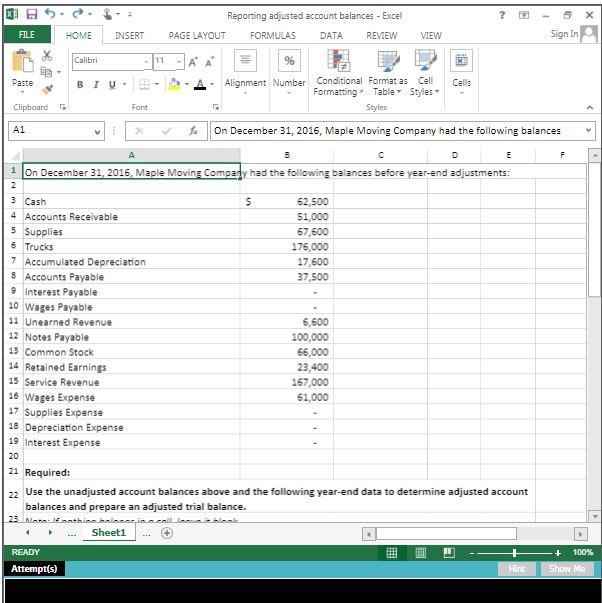Click the Touch/Mouse mode icon
Image resolution: width=602 pixels, height=603 pixels.
[108, 14]
